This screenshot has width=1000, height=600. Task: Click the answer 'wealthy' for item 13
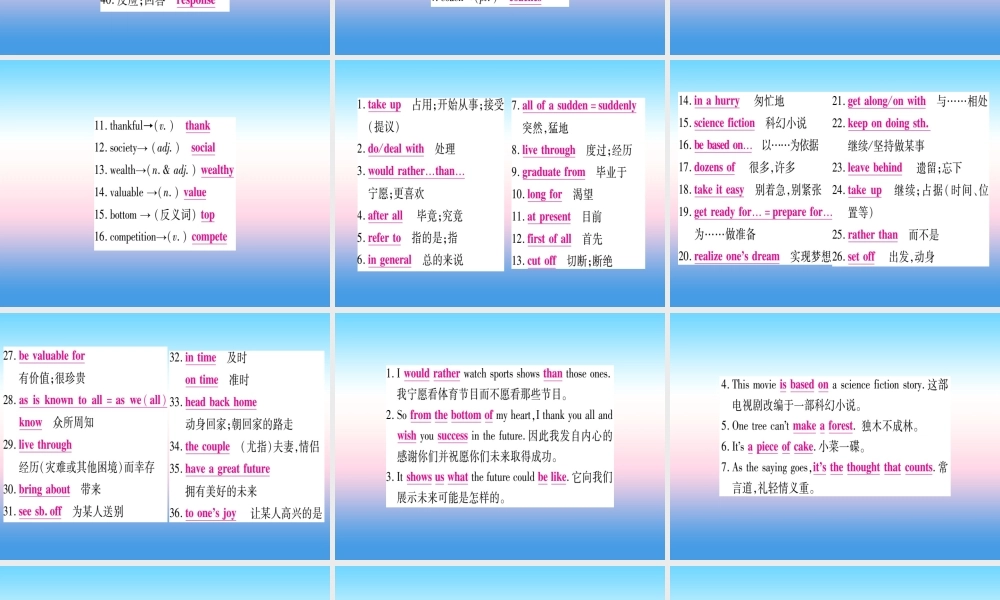click(x=217, y=170)
